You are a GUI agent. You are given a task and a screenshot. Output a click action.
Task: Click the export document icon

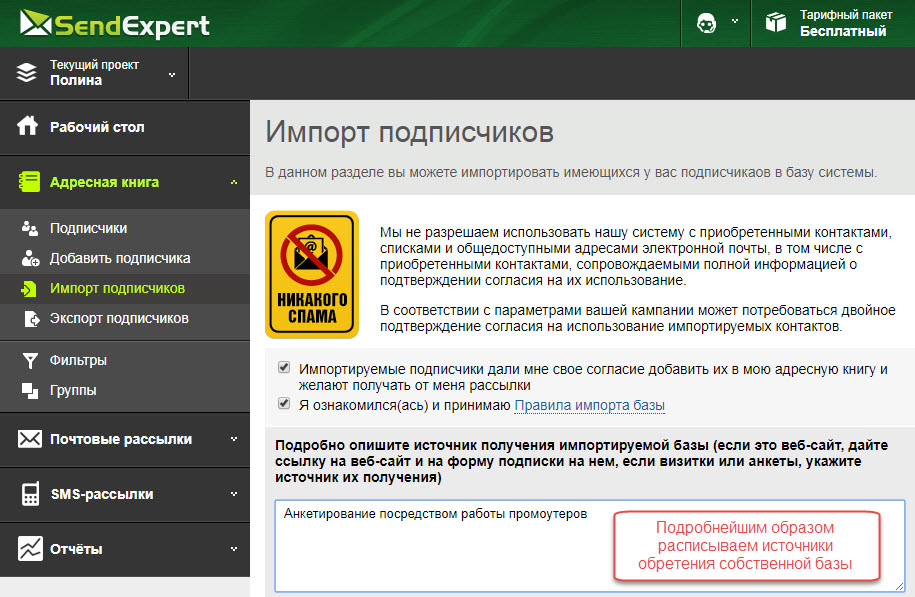pyautogui.click(x=32, y=319)
